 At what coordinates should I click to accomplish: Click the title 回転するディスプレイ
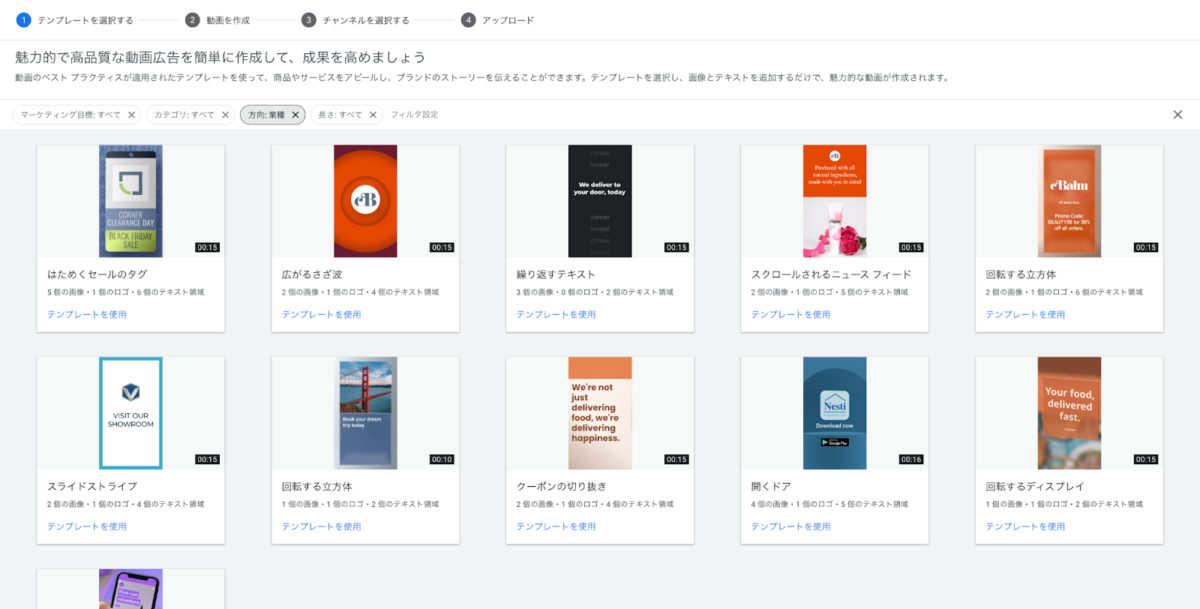click(1036, 486)
